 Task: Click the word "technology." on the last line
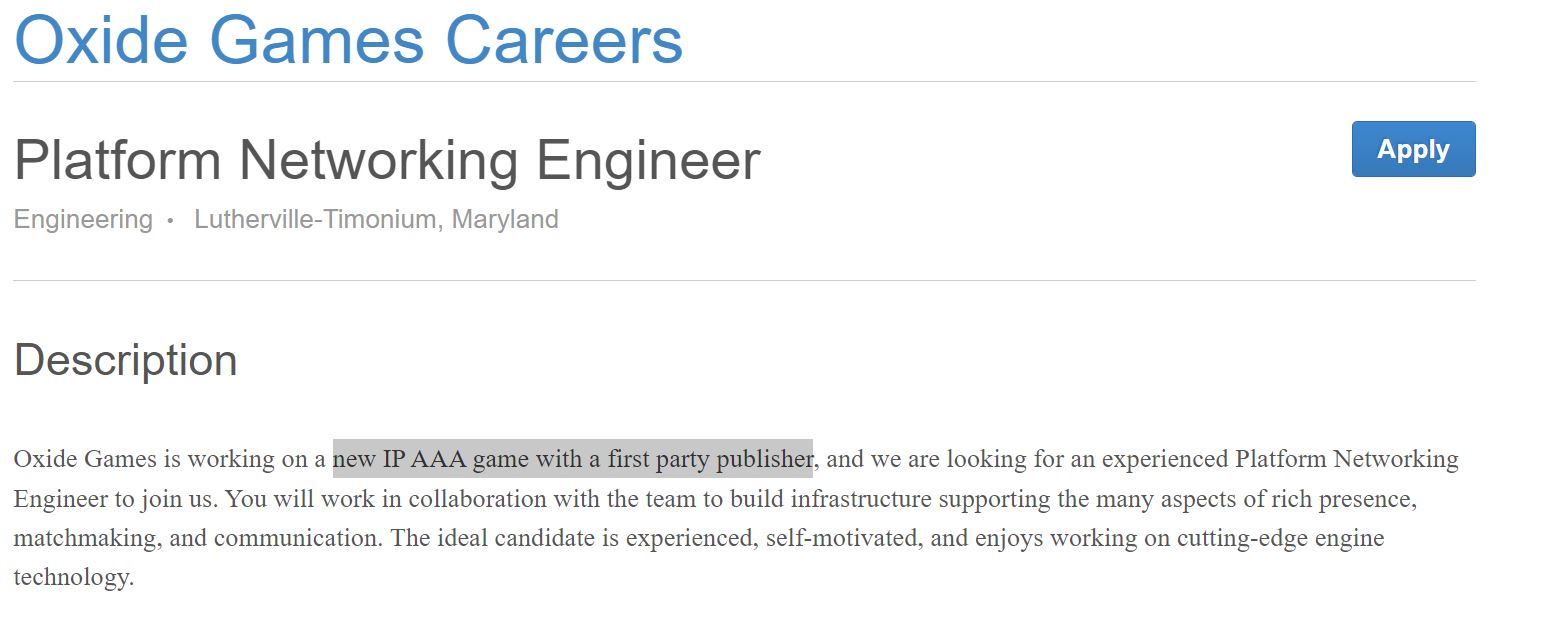[x=74, y=577]
